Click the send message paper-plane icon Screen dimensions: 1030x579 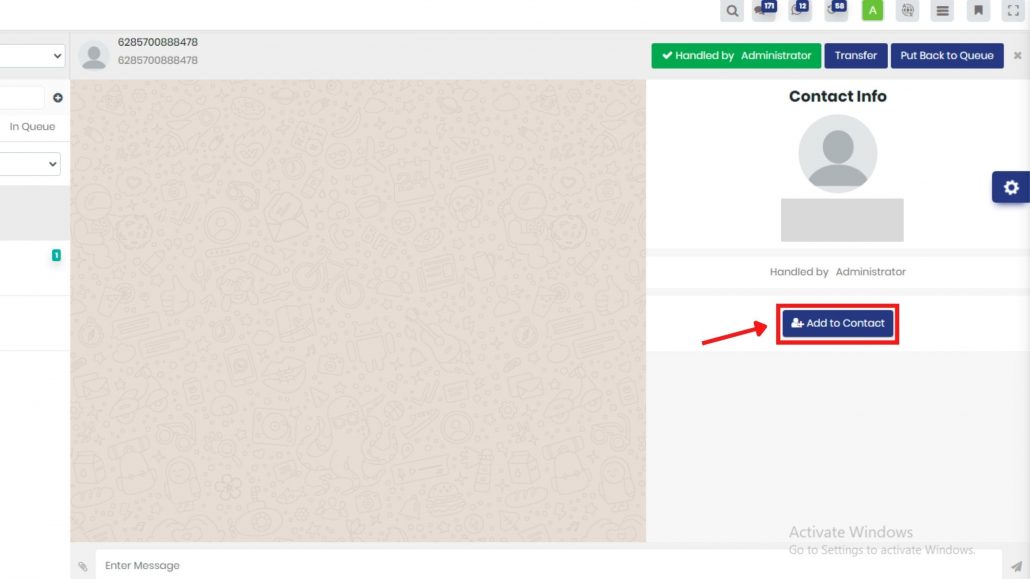(1016, 566)
